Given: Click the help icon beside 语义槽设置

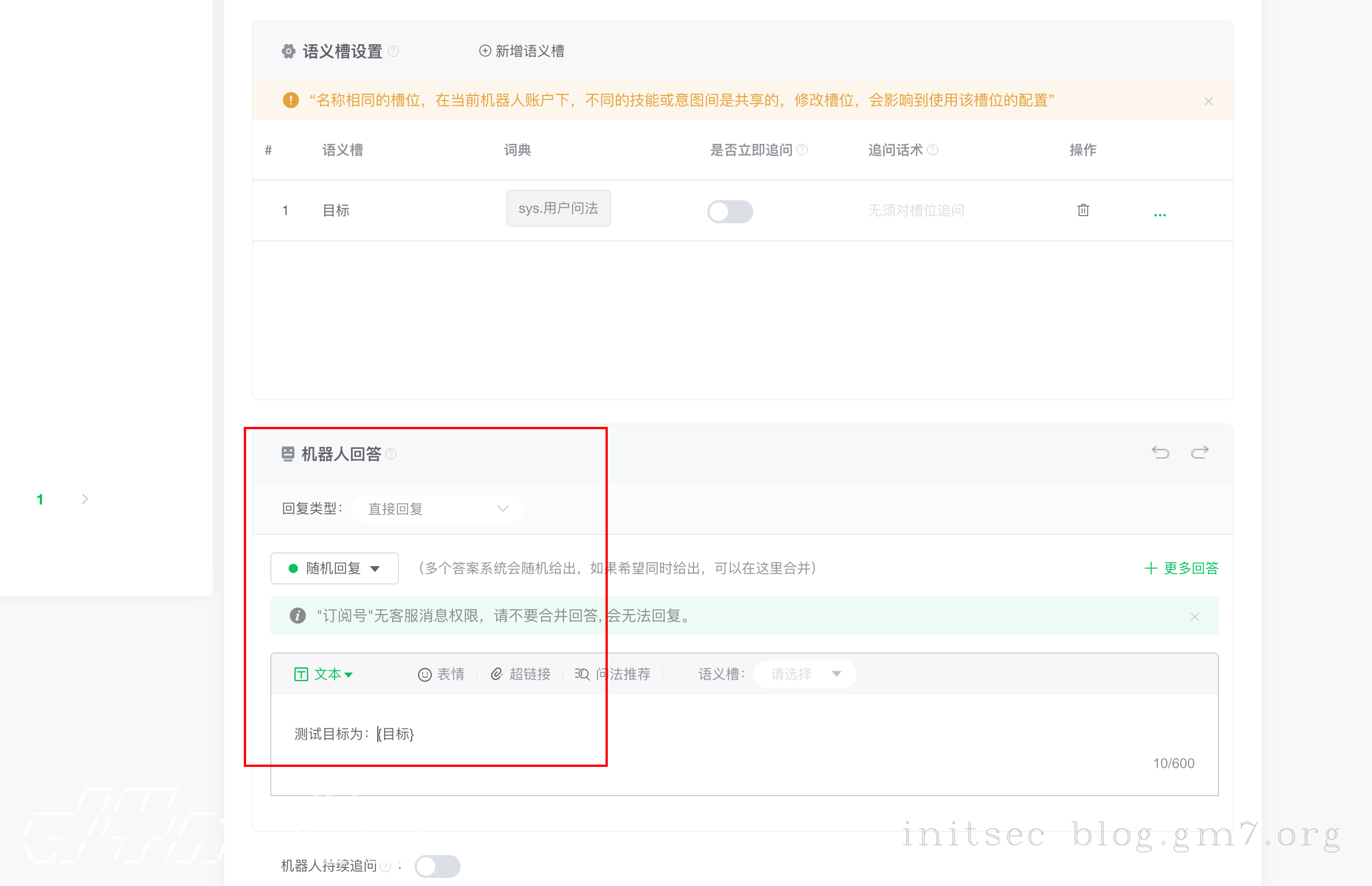Looking at the screenshot, I should 393,51.
